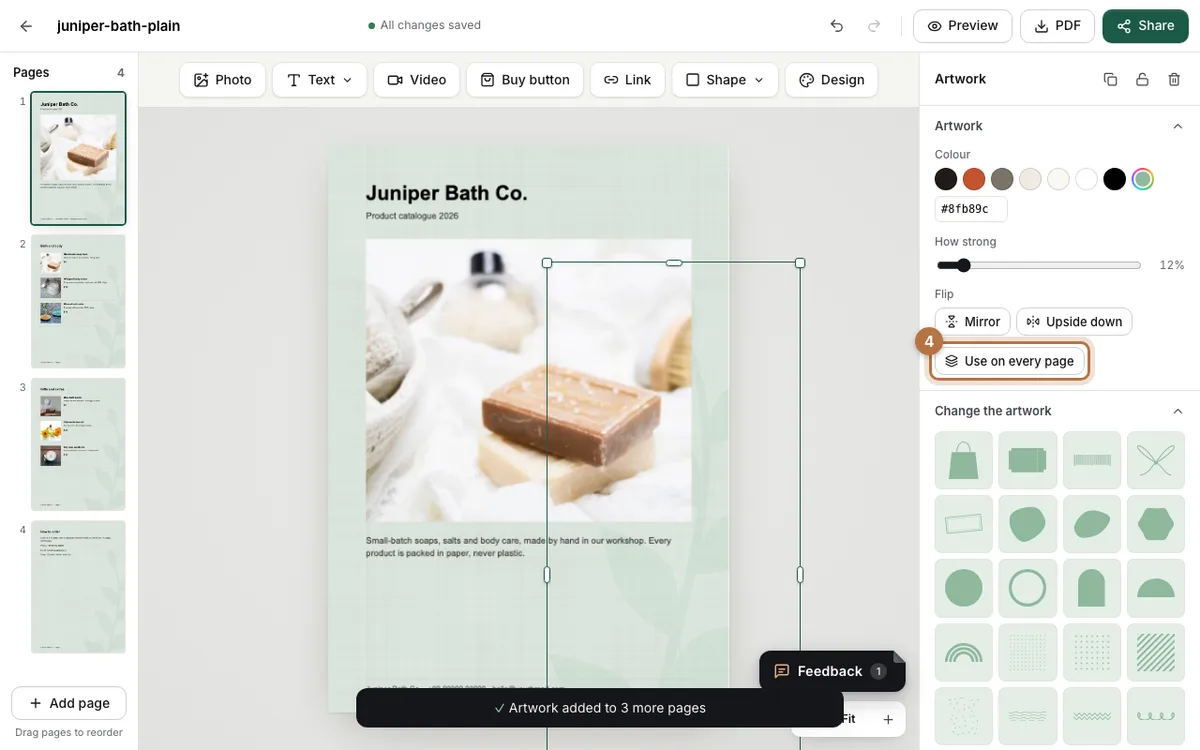Choose the semicircle artwork
The height and width of the screenshot is (750, 1200).
point(1156,588)
